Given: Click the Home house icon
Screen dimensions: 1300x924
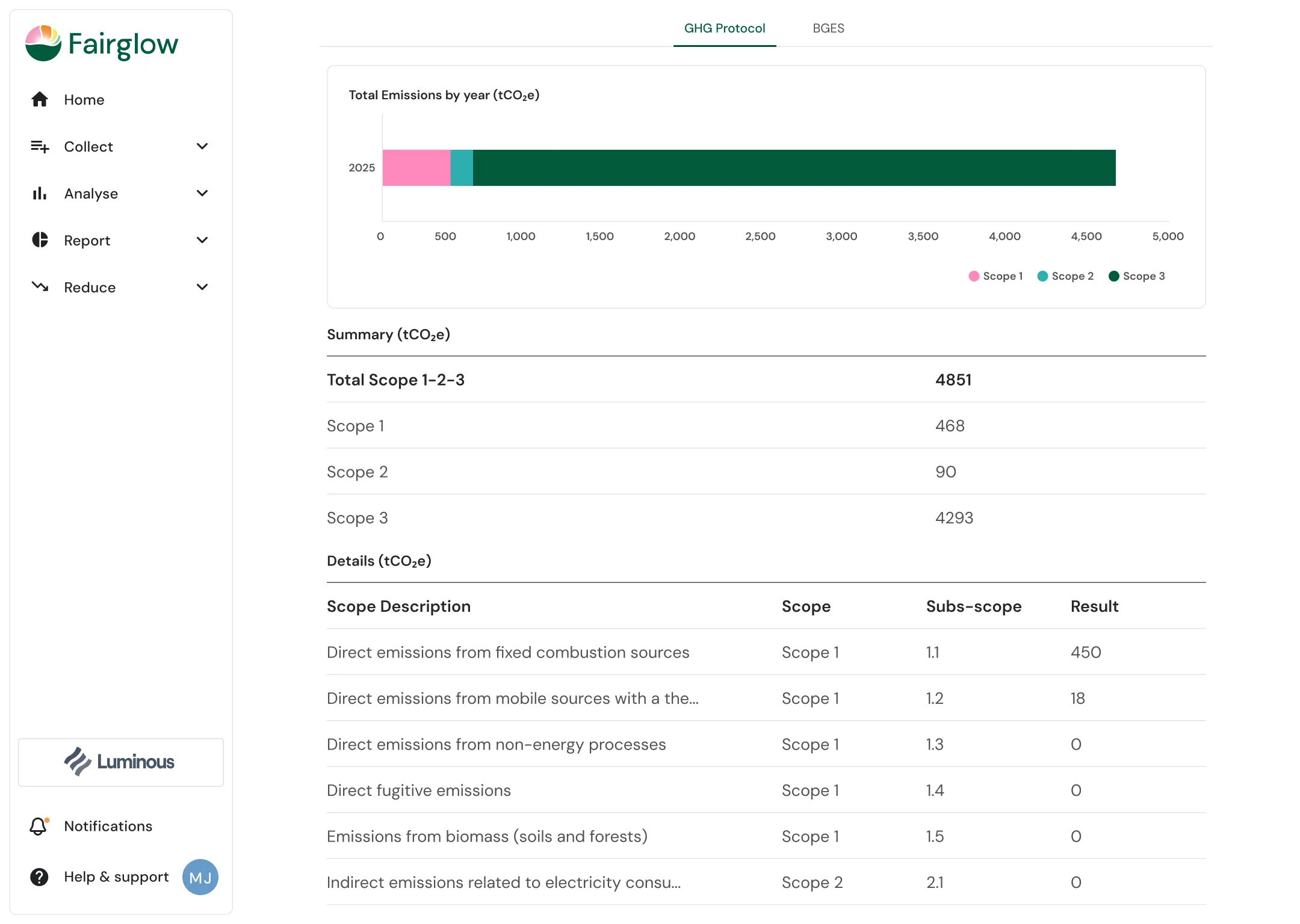Looking at the screenshot, I should (40, 99).
